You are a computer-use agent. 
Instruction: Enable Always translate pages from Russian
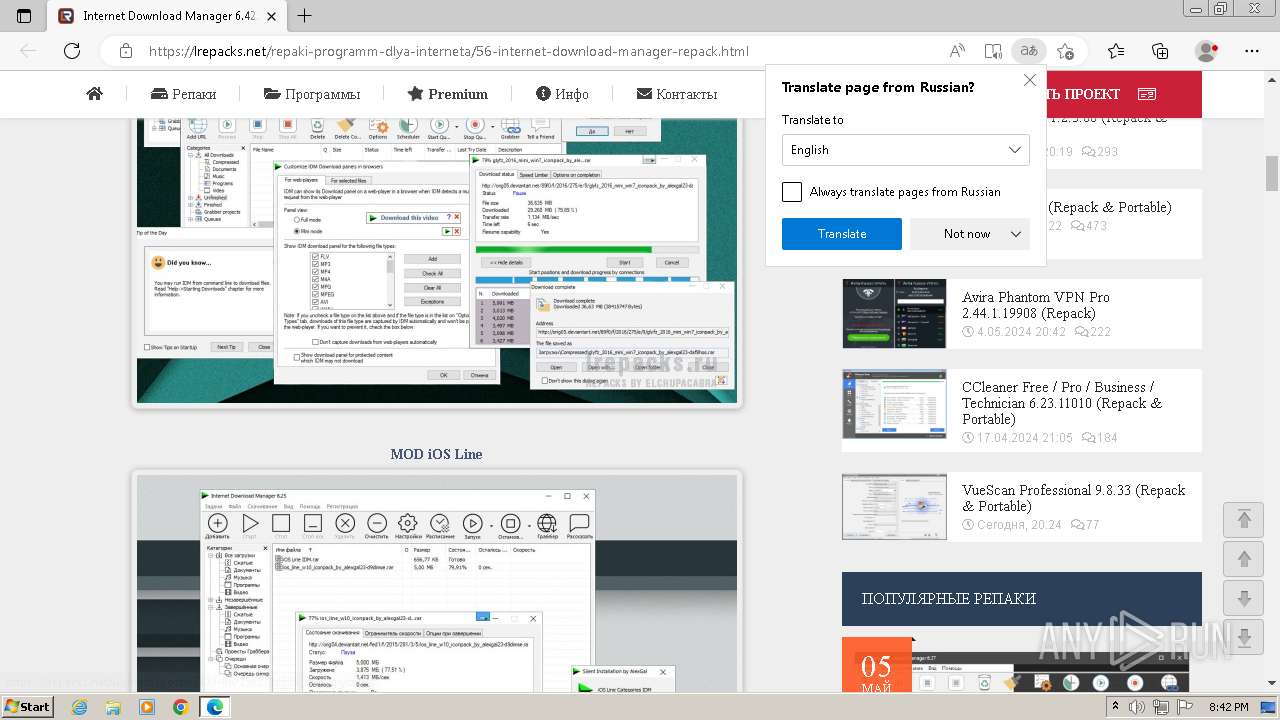792,192
